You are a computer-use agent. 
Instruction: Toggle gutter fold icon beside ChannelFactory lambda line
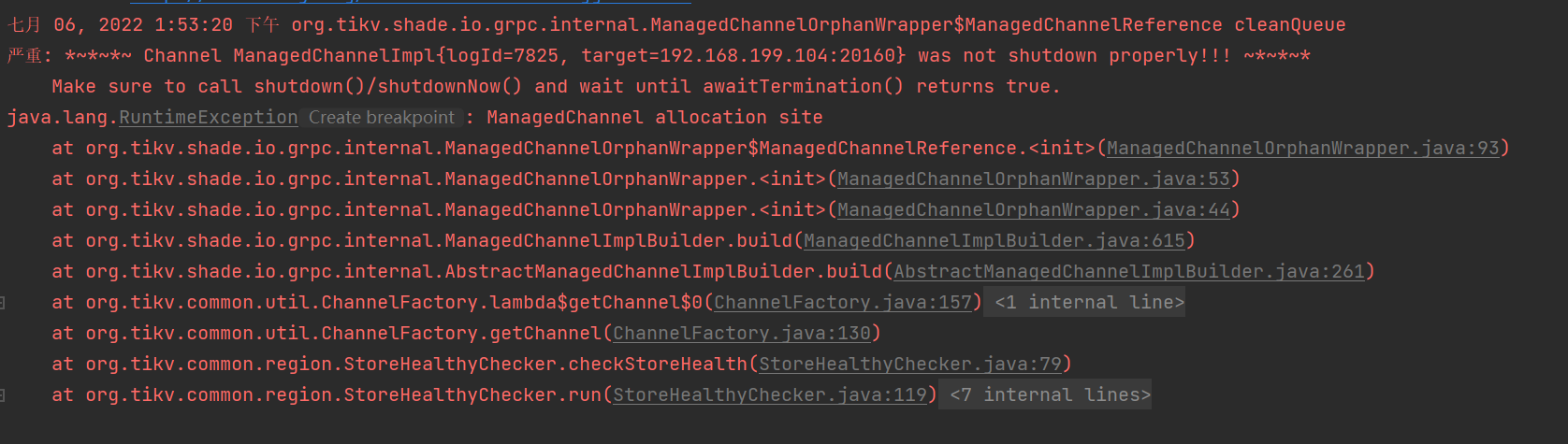click(3, 303)
